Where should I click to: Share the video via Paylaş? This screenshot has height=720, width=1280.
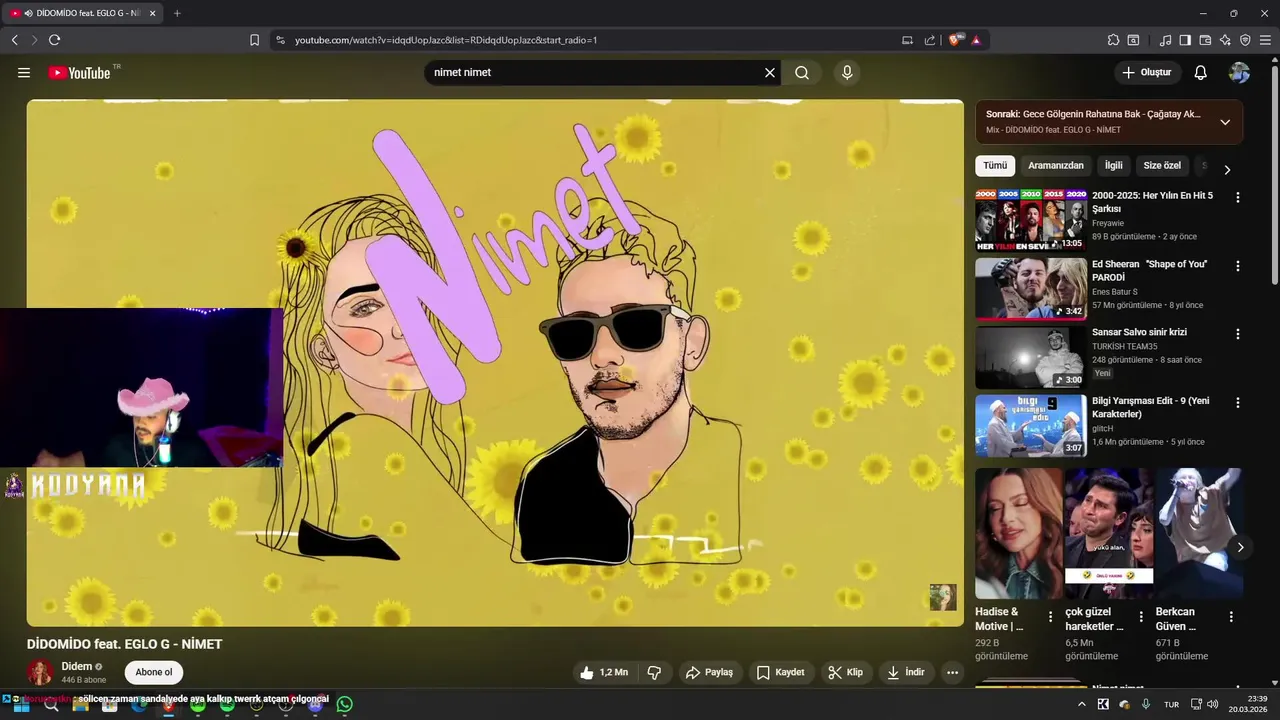click(x=709, y=673)
